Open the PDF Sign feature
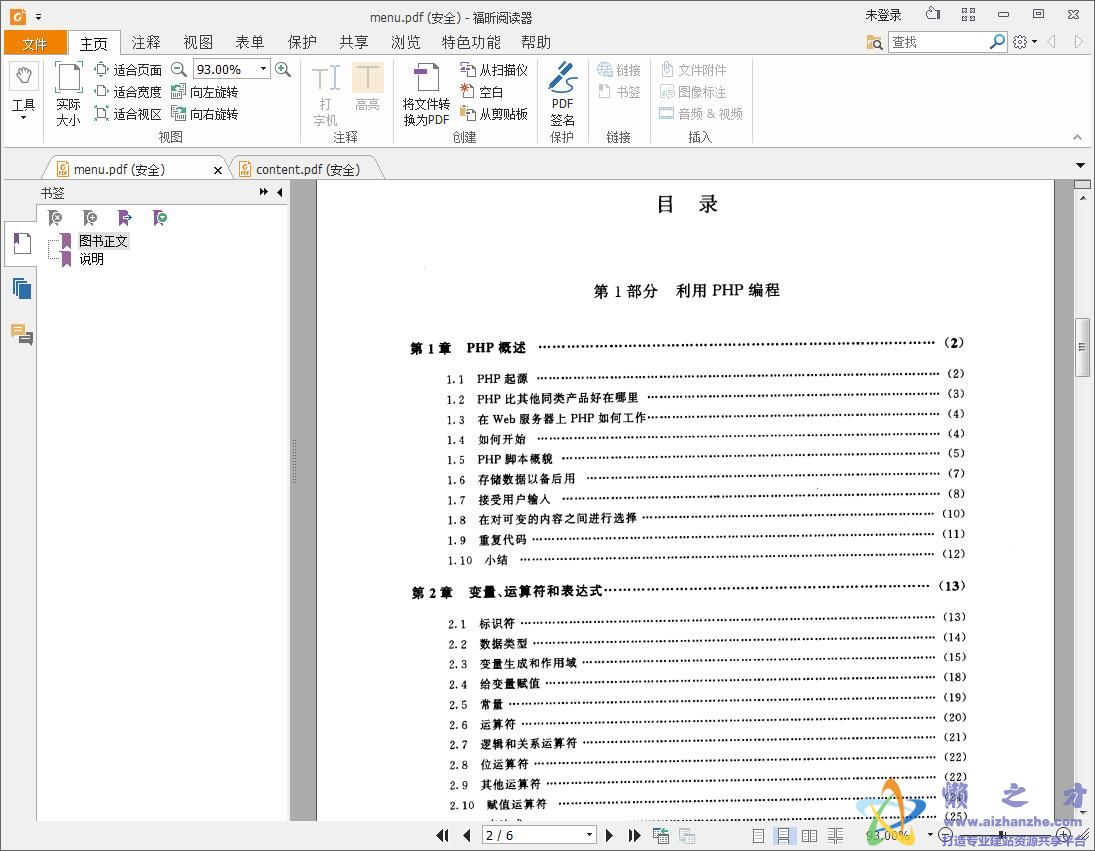Image resolution: width=1095 pixels, height=851 pixels. pos(562,90)
